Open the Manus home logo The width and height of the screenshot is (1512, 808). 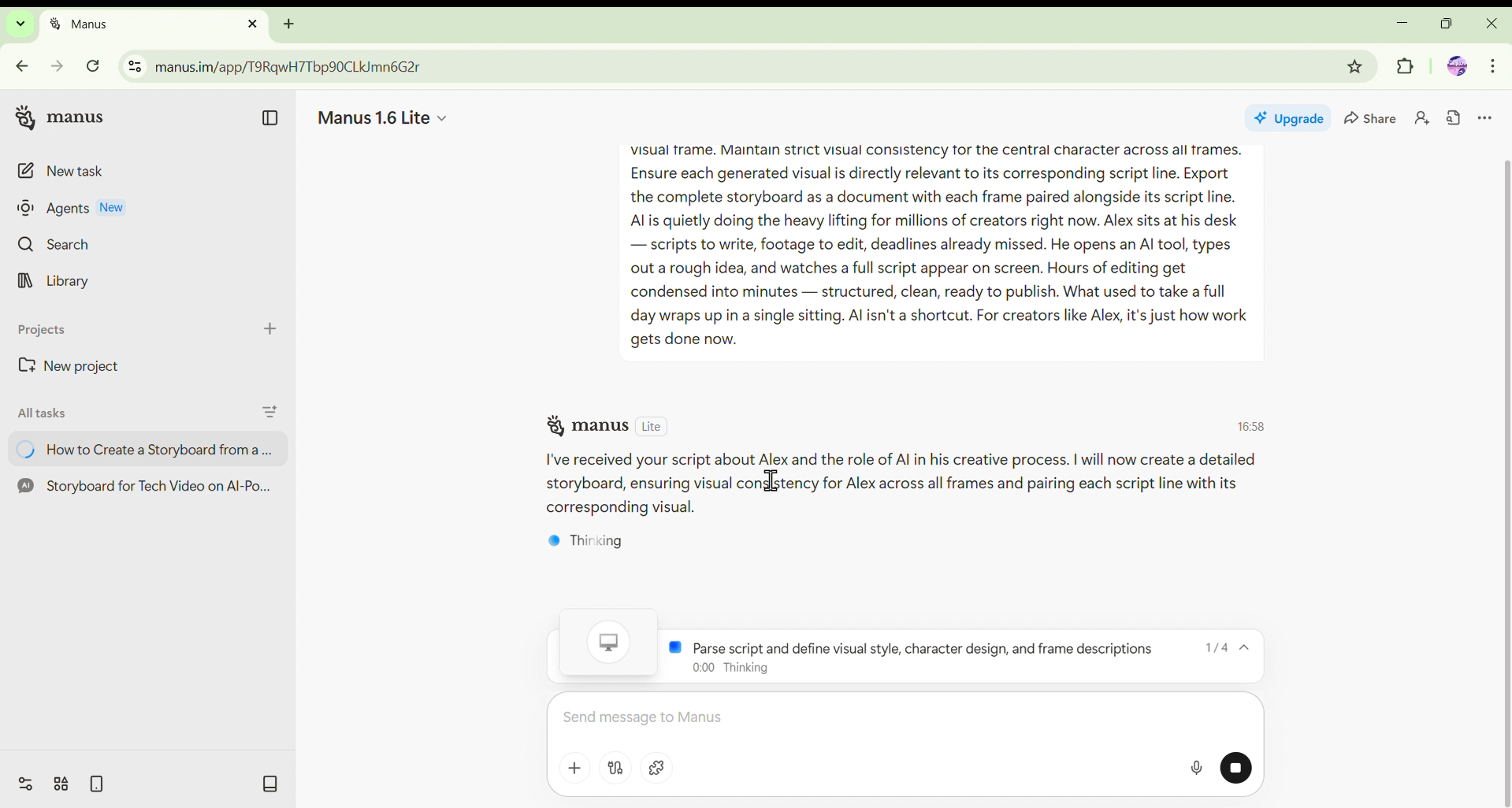tap(60, 118)
